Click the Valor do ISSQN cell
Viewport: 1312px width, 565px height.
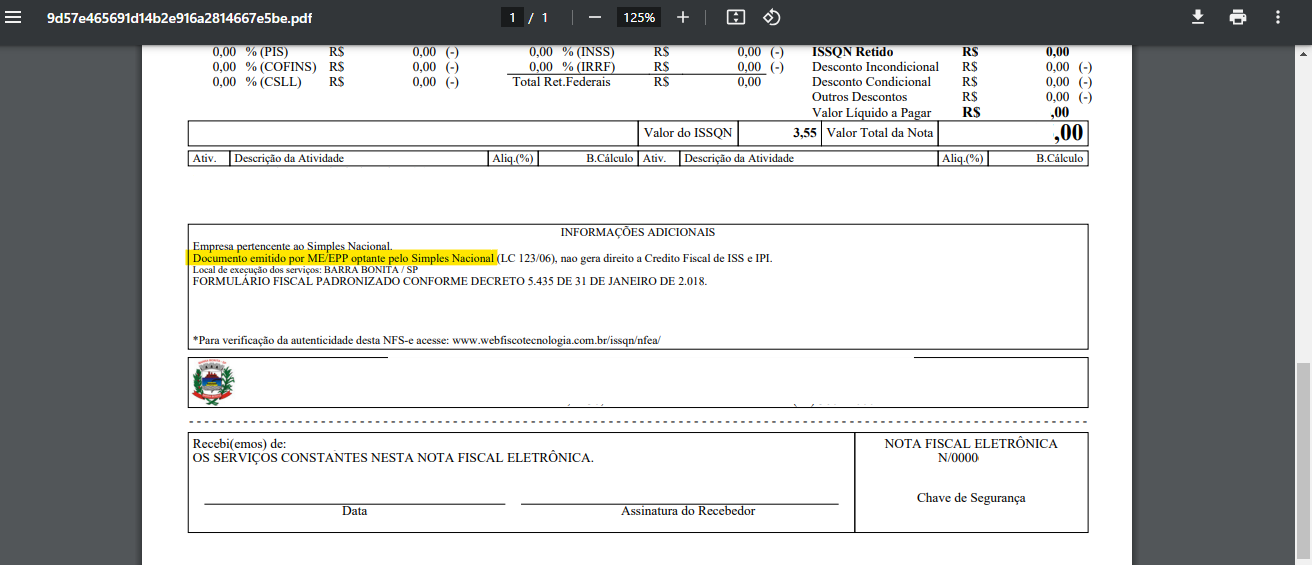[x=688, y=133]
